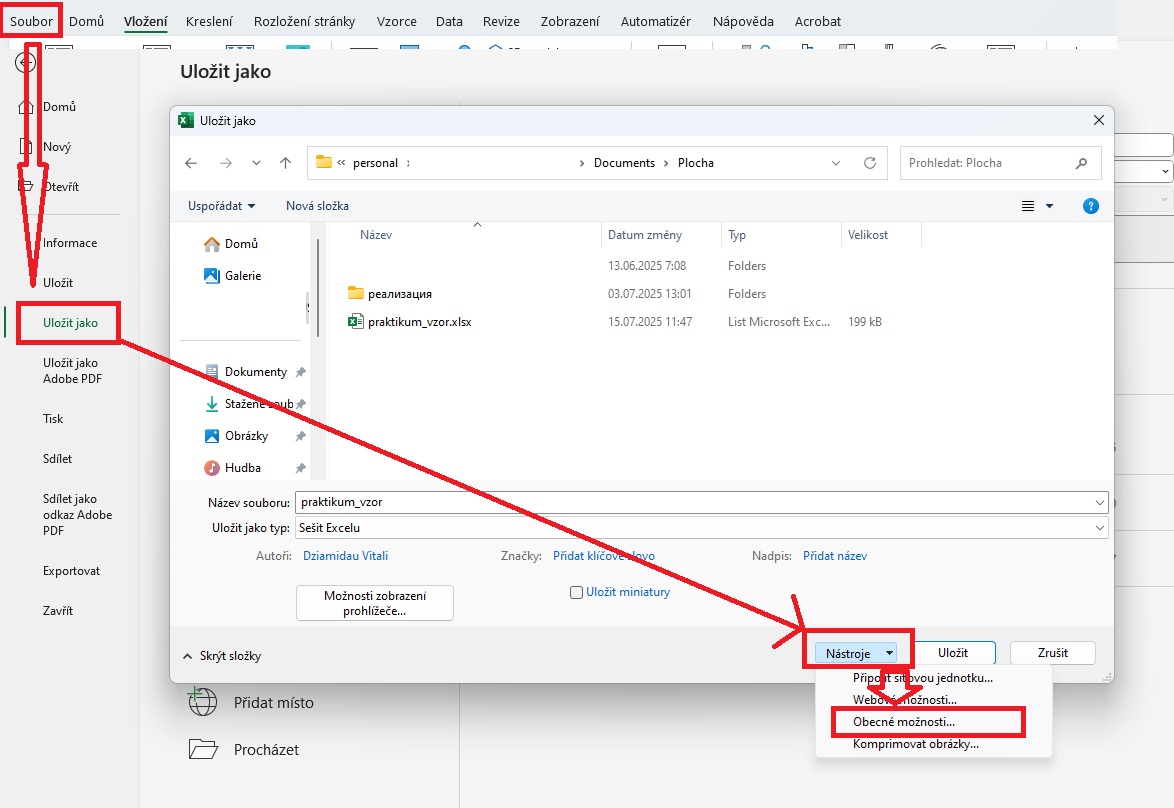Click the search magnifier icon

[x=1081, y=163]
